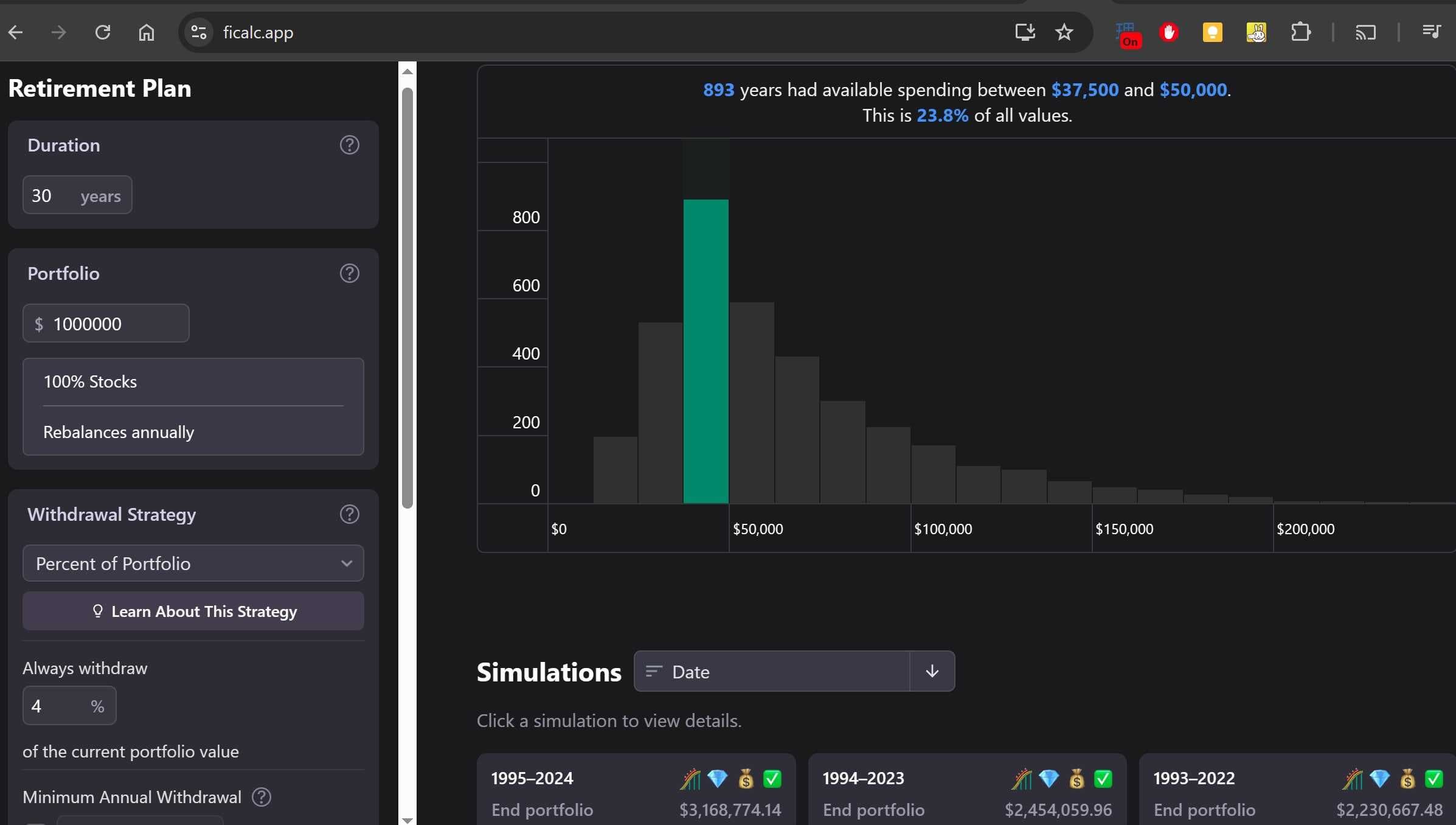1456x825 pixels.
Task: Click the chart emoji on the 1994–2023 card
Action: [1022, 779]
